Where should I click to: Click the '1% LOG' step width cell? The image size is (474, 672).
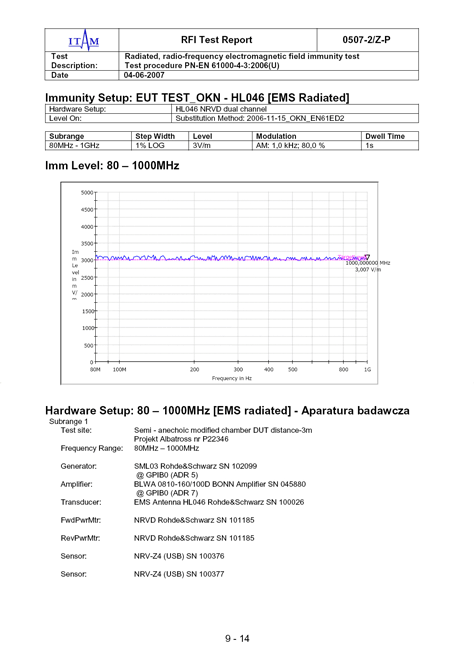(159, 145)
